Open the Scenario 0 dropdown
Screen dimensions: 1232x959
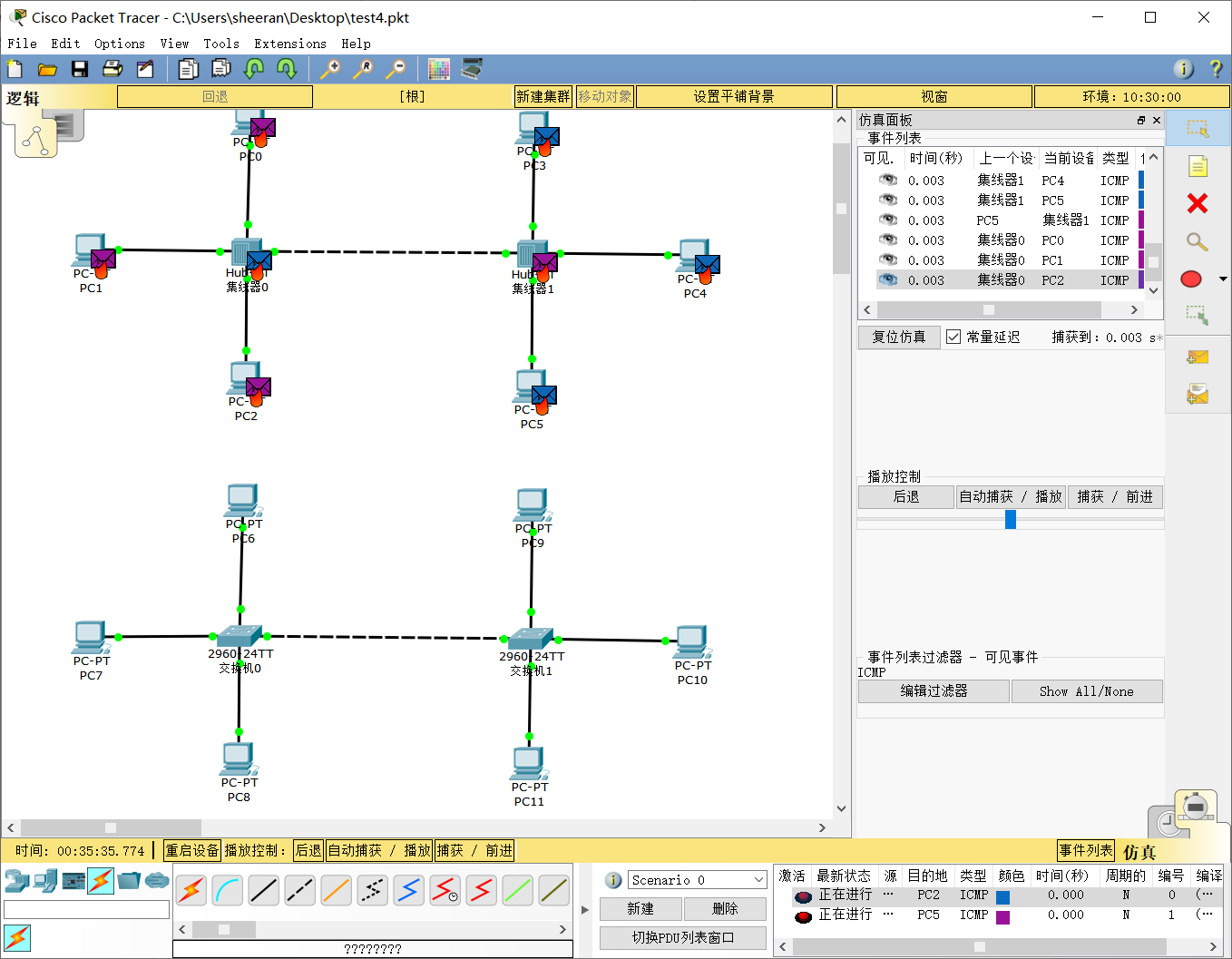pos(697,880)
